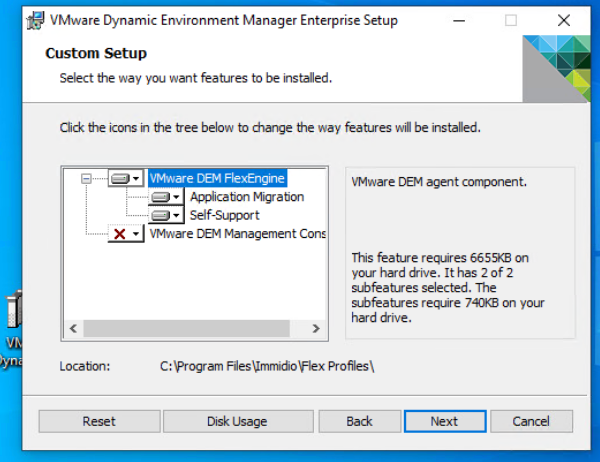Select the VMware DEM Management Console item
Image resolution: width=600 pixels, height=462 pixels.
pyautogui.click(x=237, y=233)
